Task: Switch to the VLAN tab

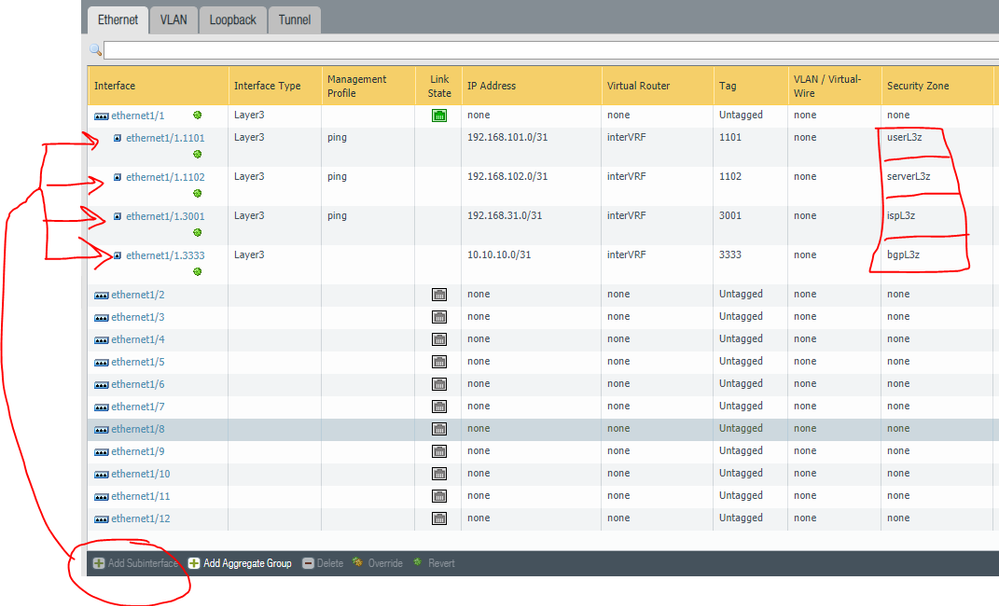Action: click(x=173, y=20)
